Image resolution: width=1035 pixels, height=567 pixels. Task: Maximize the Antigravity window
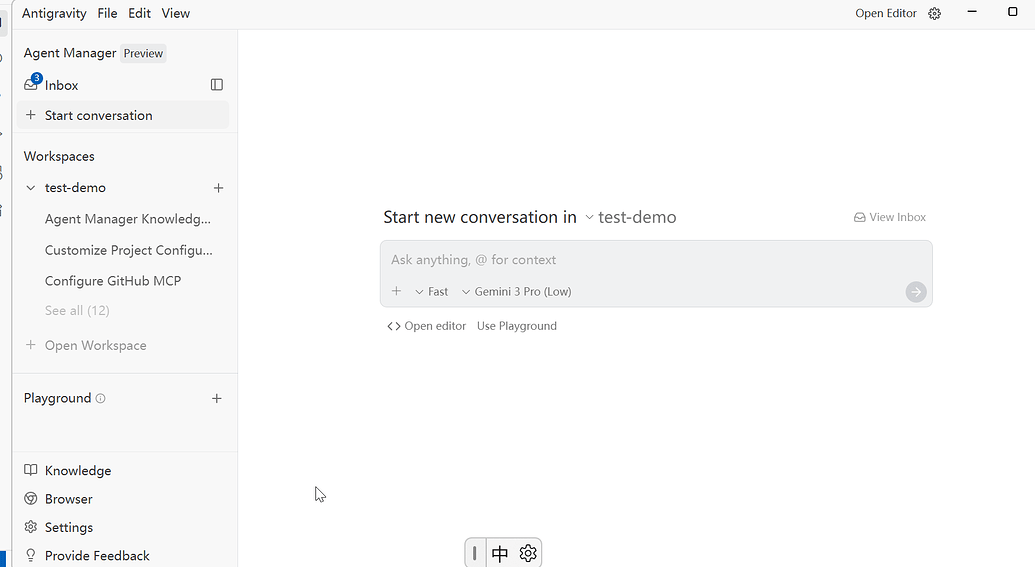1013,12
